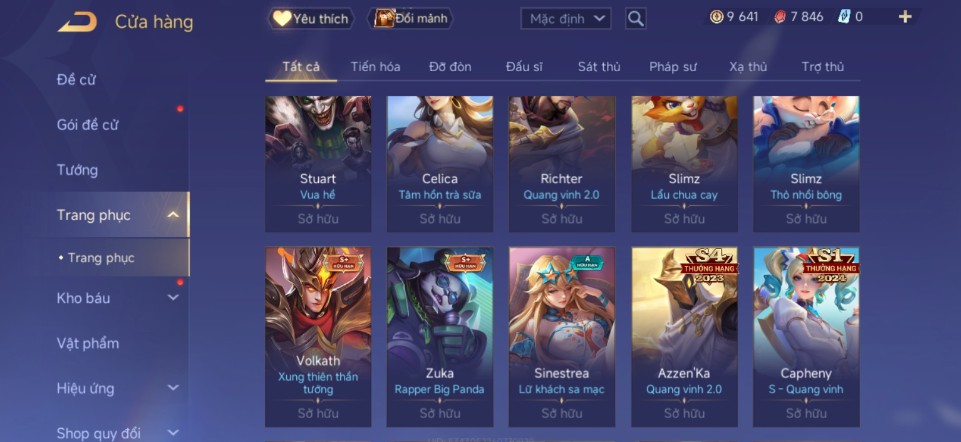Open the search magnifier icon
961x442 pixels.
click(x=636, y=18)
